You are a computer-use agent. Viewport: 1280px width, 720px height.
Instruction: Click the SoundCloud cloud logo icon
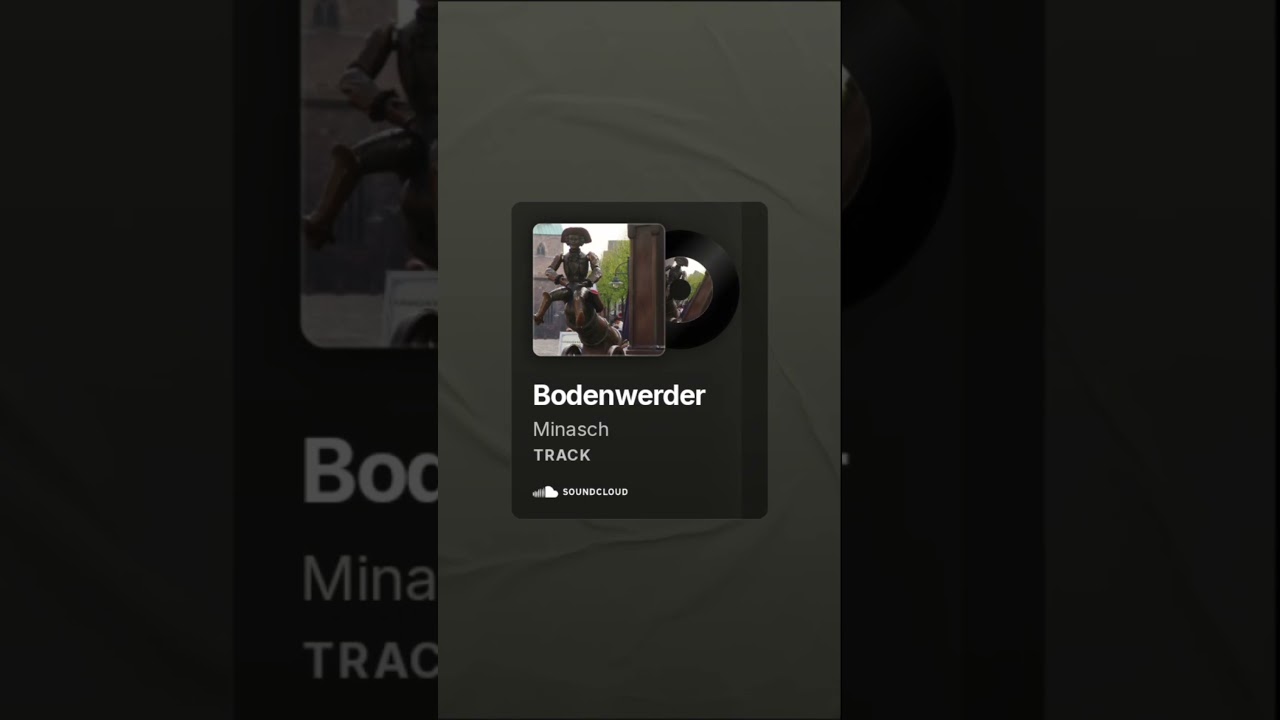545,492
